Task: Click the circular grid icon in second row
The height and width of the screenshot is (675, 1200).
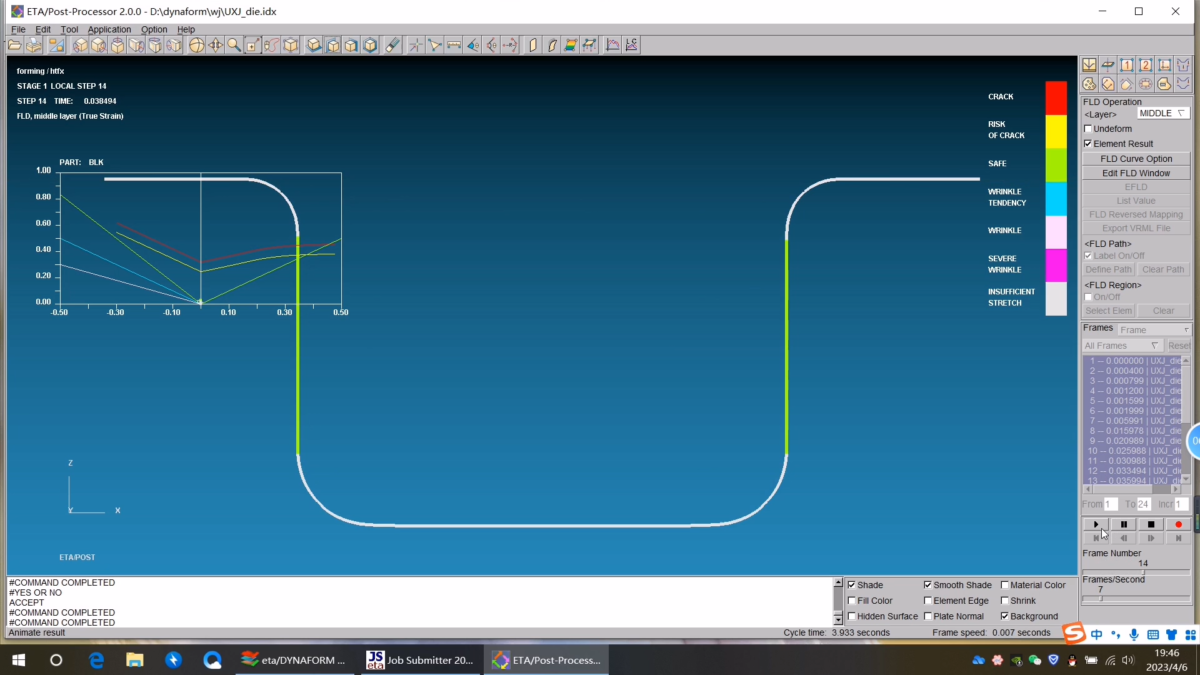Action: pyautogui.click(x=1145, y=84)
